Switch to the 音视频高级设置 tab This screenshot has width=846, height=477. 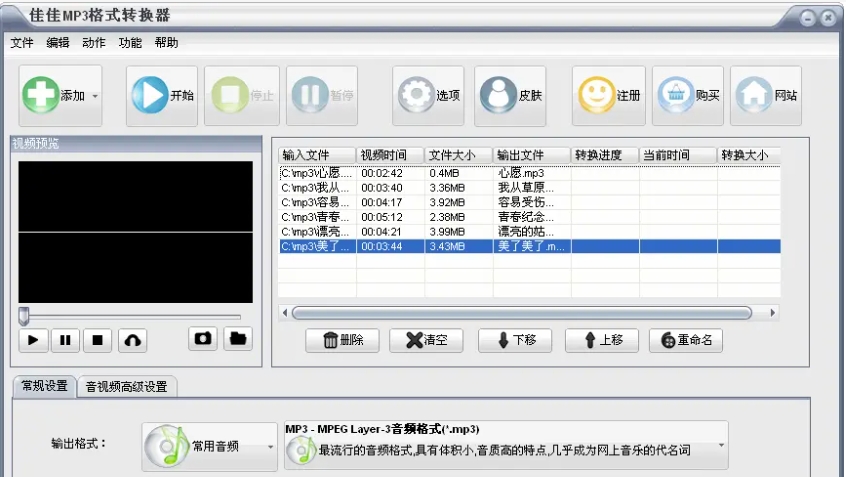[127, 387]
